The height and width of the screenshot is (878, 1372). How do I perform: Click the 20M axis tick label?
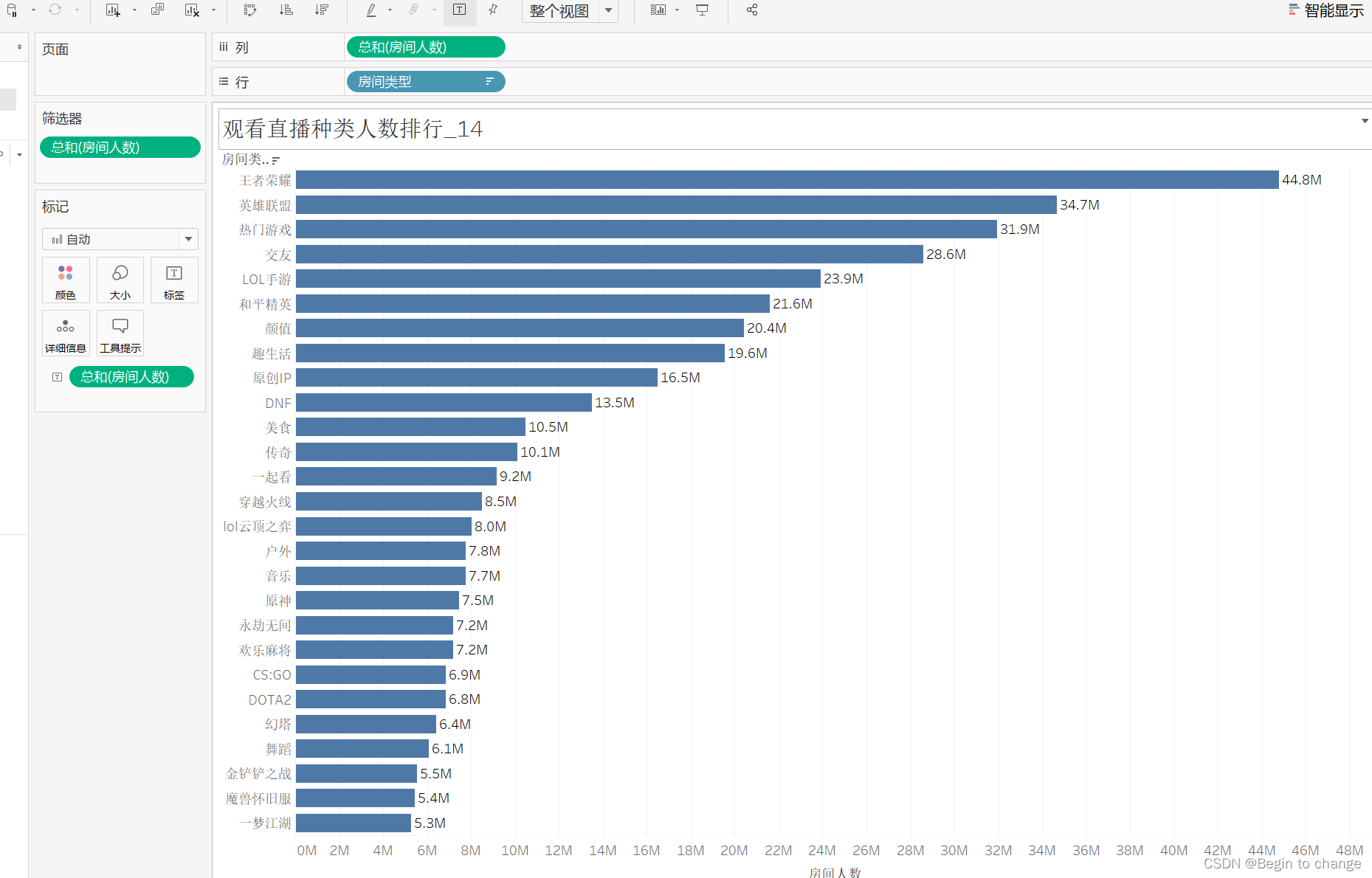734,851
